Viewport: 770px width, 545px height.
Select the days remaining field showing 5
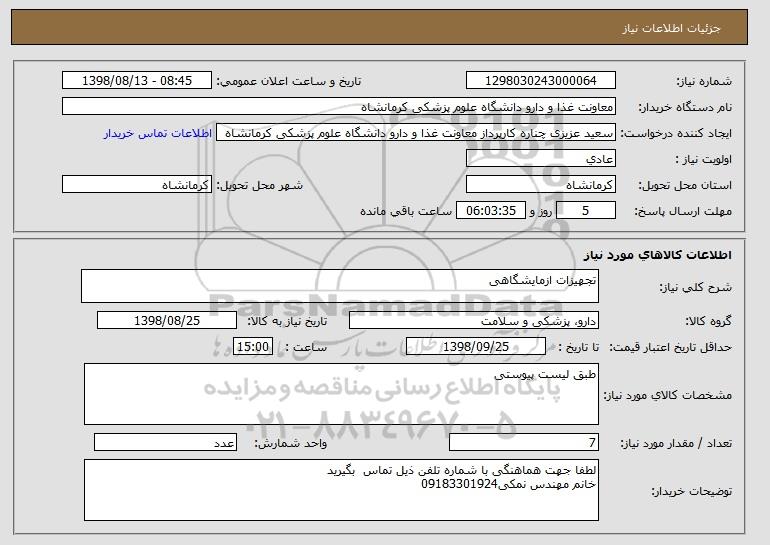coord(586,211)
